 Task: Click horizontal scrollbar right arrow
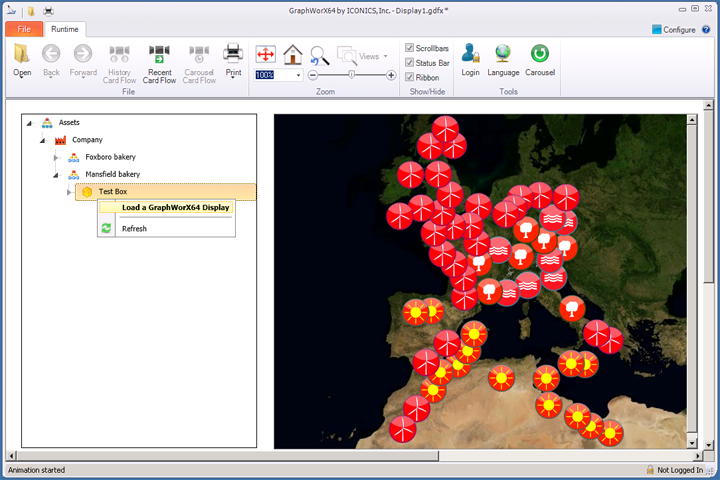pos(698,456)
